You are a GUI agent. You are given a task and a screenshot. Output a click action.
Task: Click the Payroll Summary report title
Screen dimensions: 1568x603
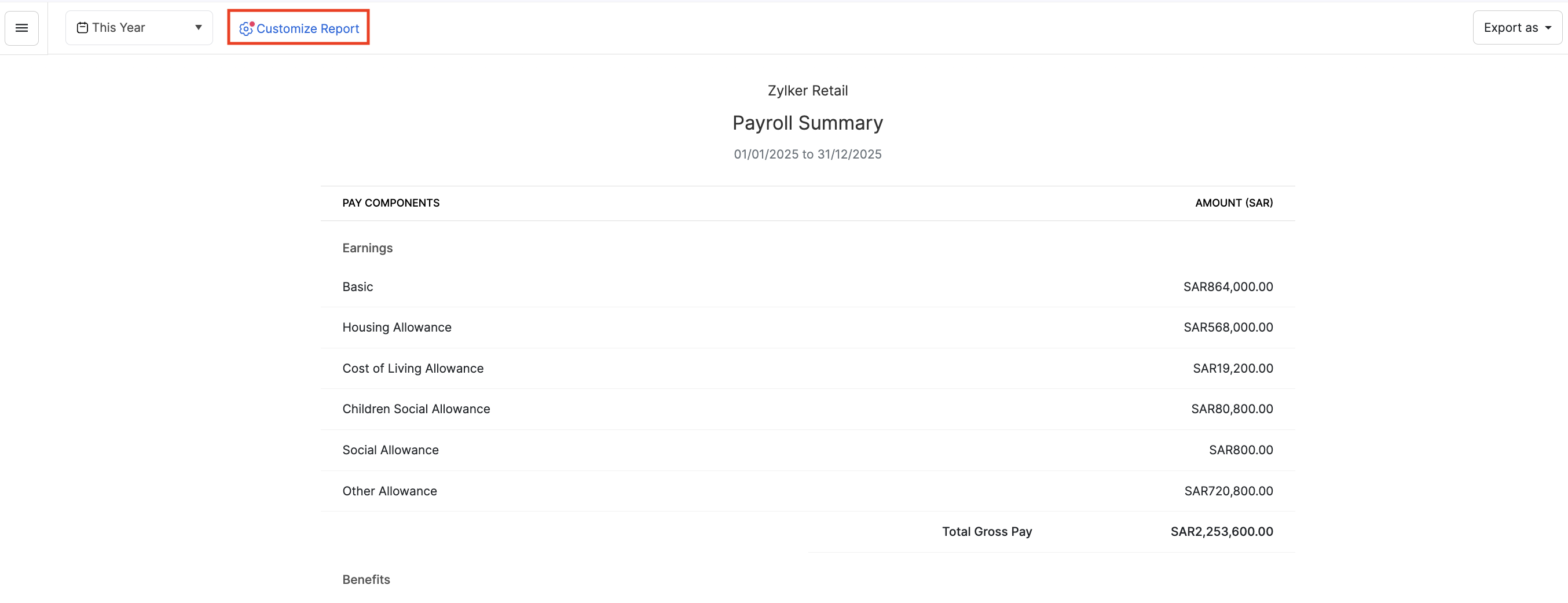click(x=807, y=123)
